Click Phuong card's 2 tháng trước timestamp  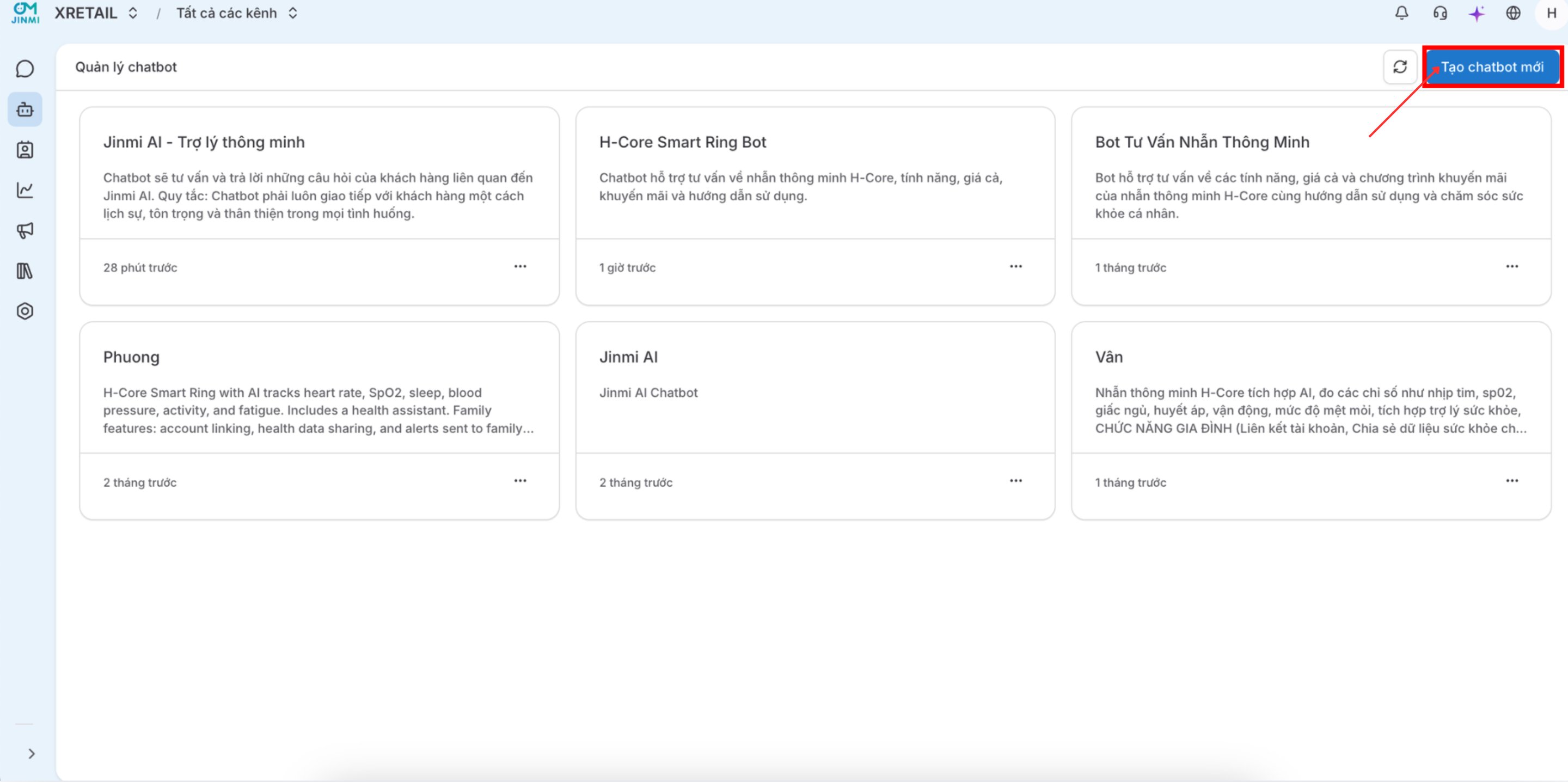pos(139,482)
